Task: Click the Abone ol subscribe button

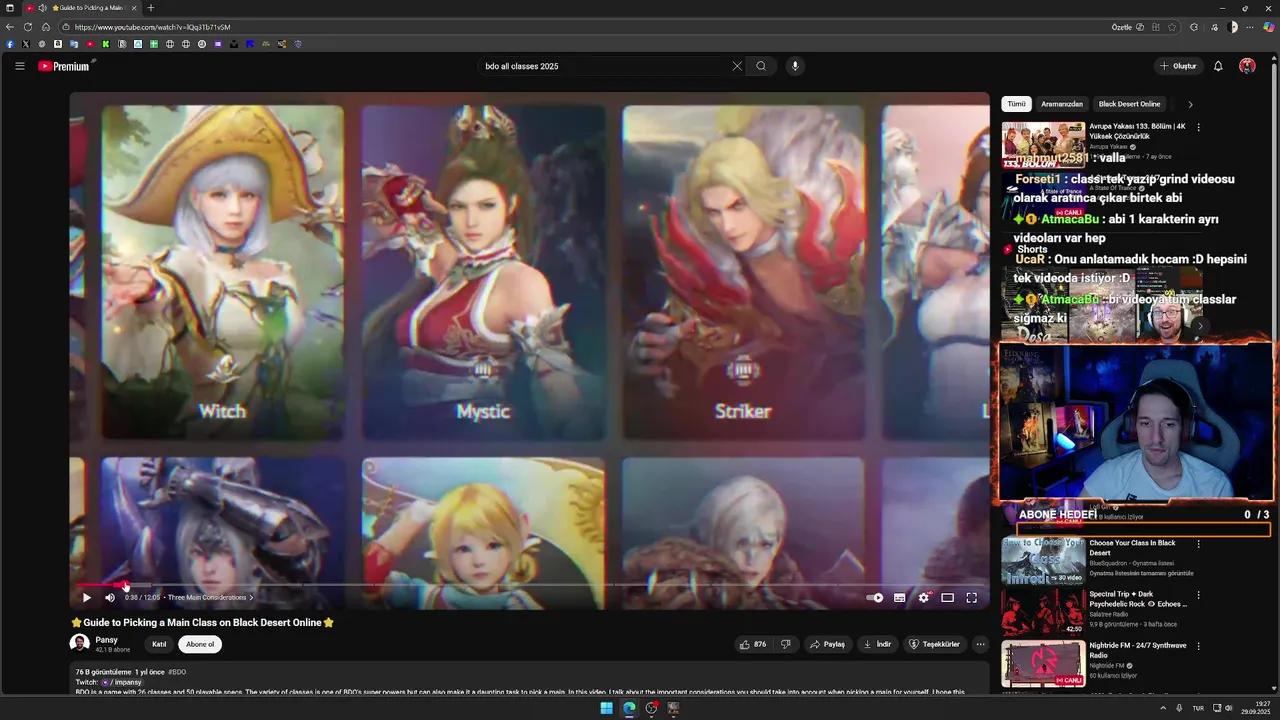Action: tap(200, 645)
